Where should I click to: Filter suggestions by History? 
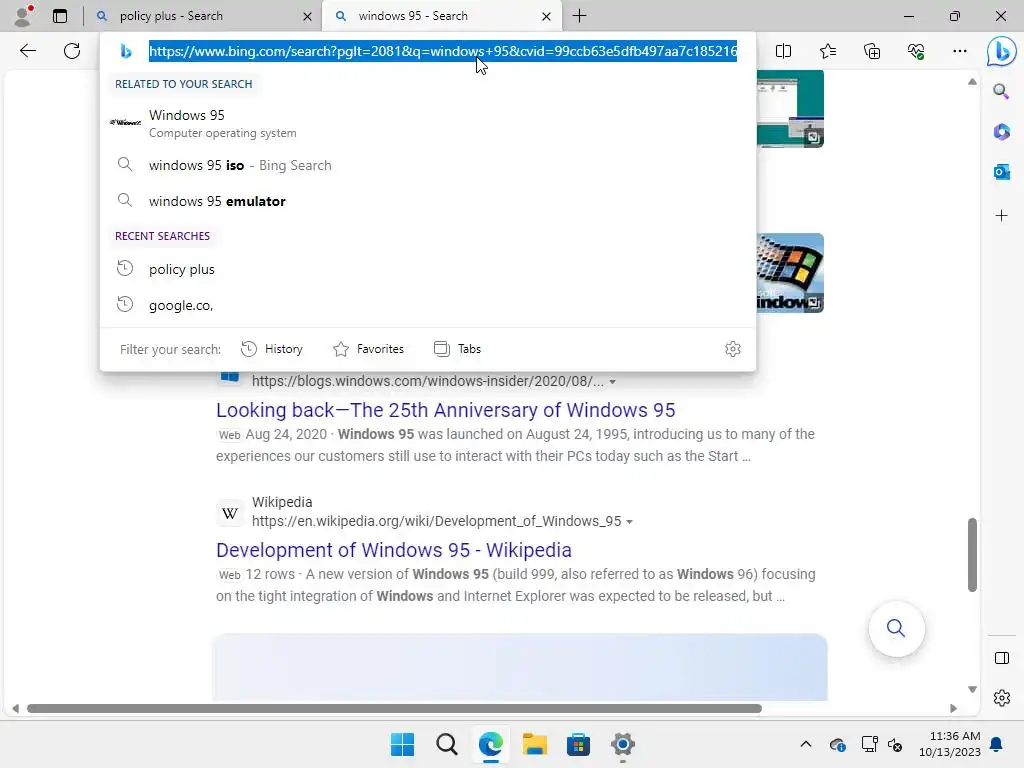[272, 349]
